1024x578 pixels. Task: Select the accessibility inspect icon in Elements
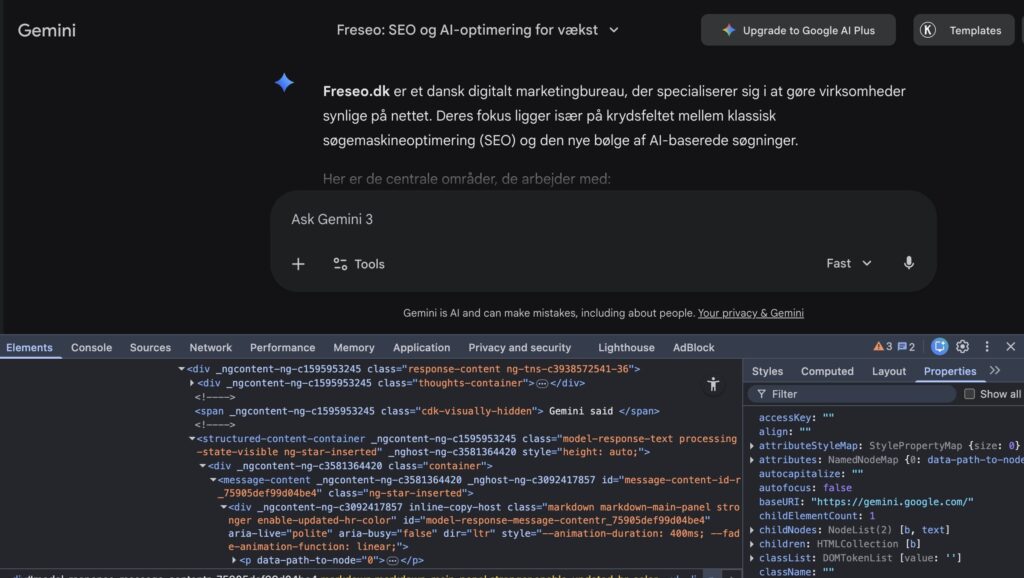tap(715, 383)
